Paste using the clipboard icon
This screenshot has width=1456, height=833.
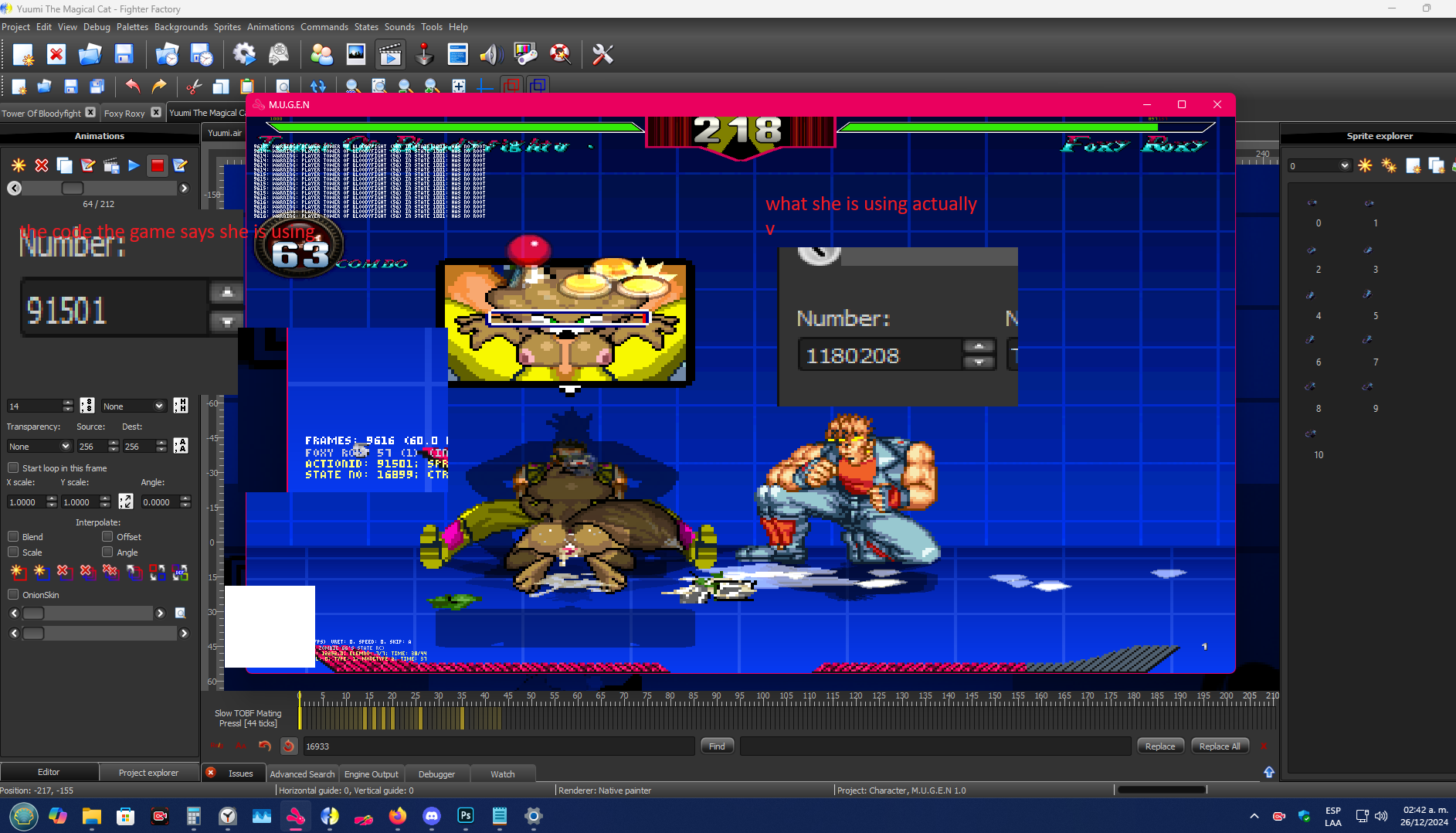pos(247,86)
